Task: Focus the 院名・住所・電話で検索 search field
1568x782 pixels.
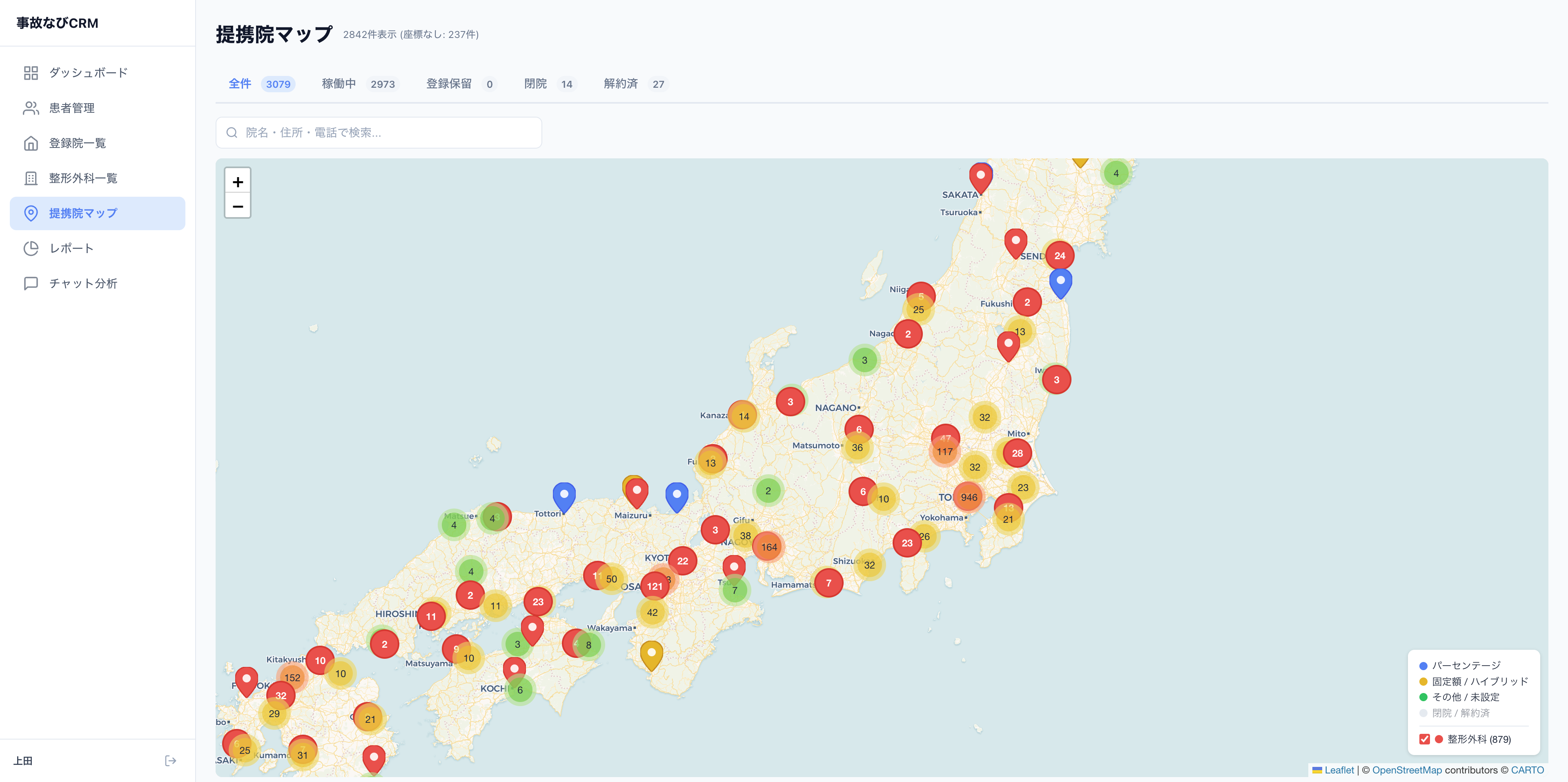Action: (x=379, y=133)
